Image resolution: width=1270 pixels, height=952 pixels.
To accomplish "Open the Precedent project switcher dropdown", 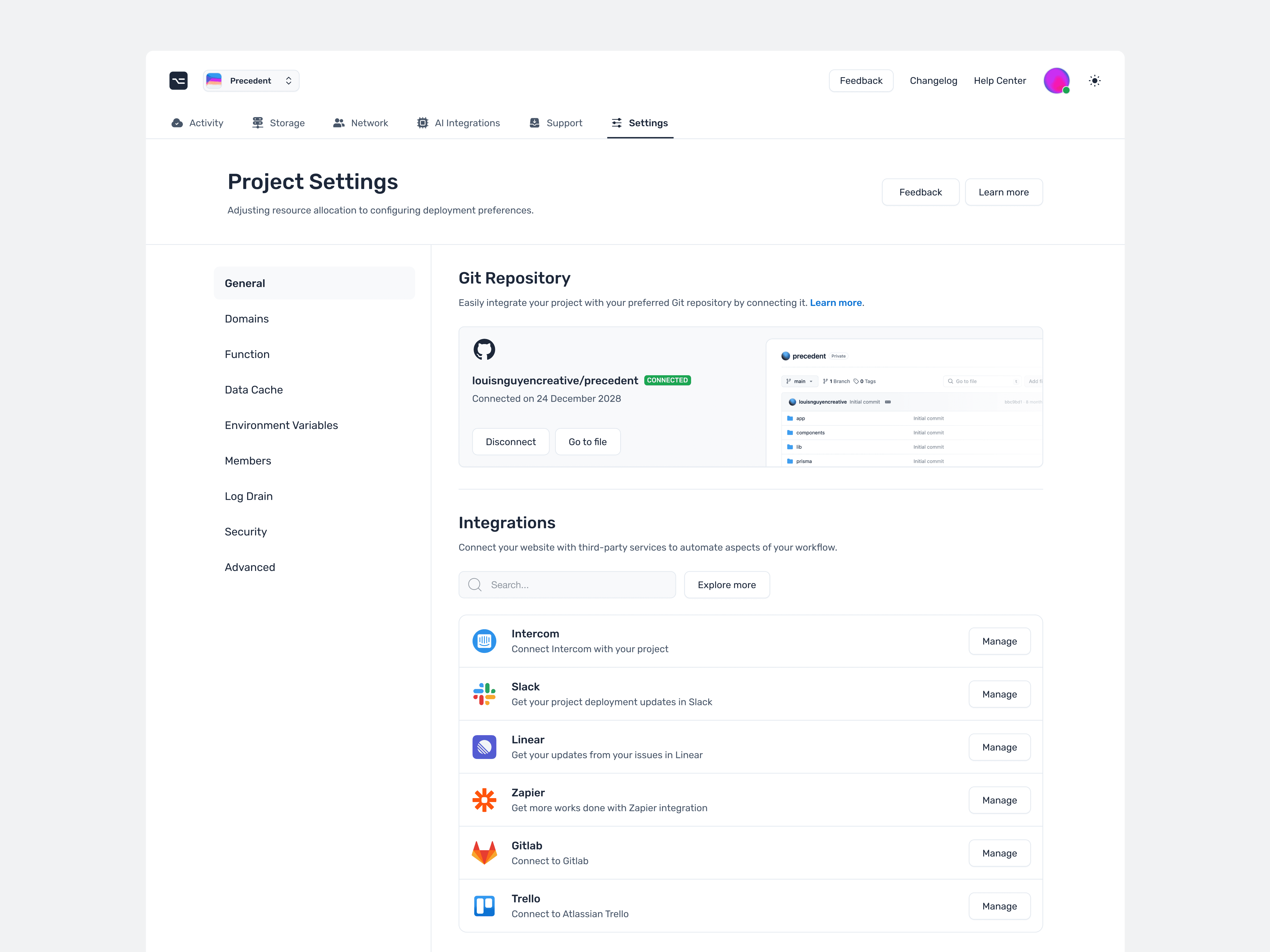I will 251,81.
